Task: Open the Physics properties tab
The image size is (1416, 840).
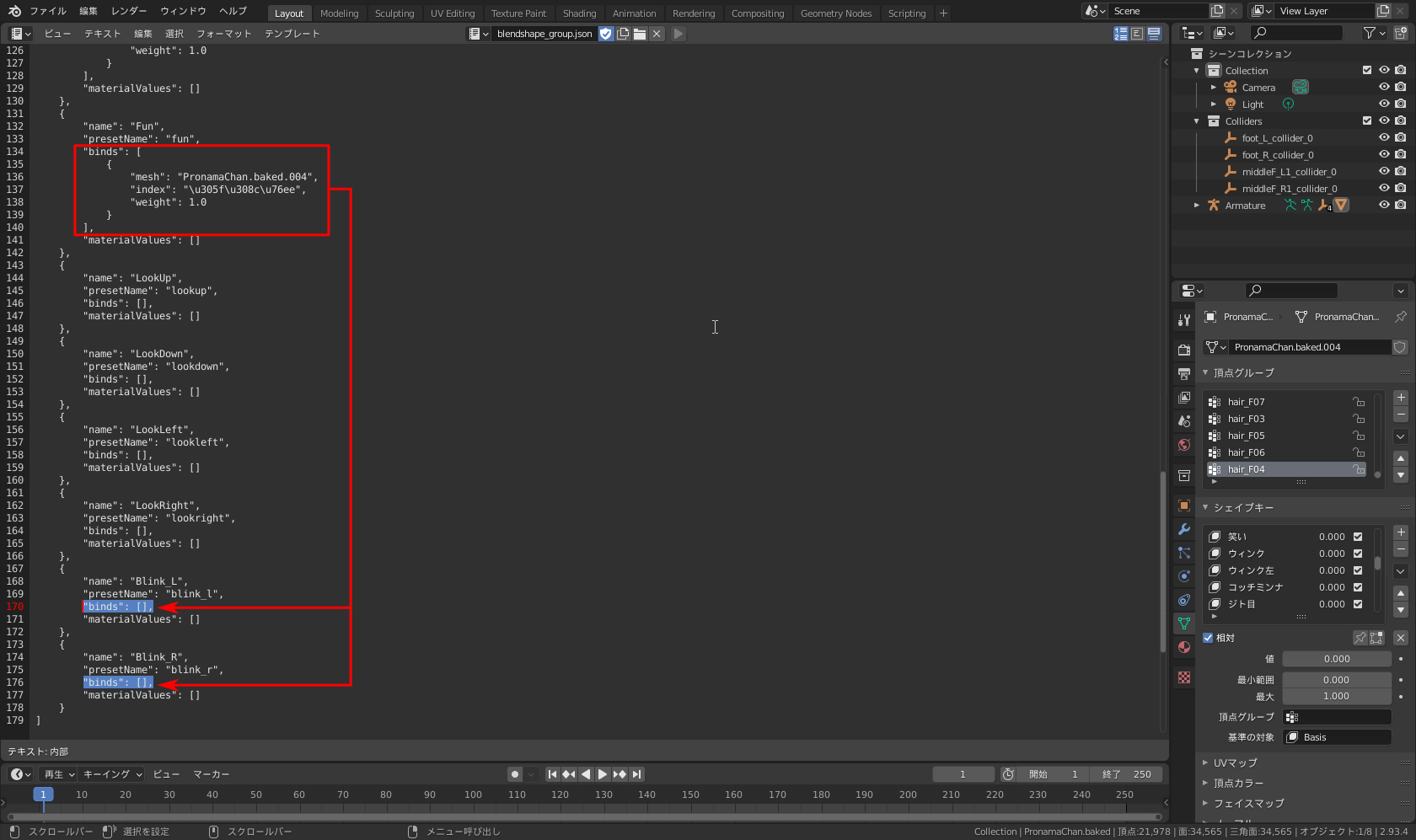Action: coord(1184,576)
